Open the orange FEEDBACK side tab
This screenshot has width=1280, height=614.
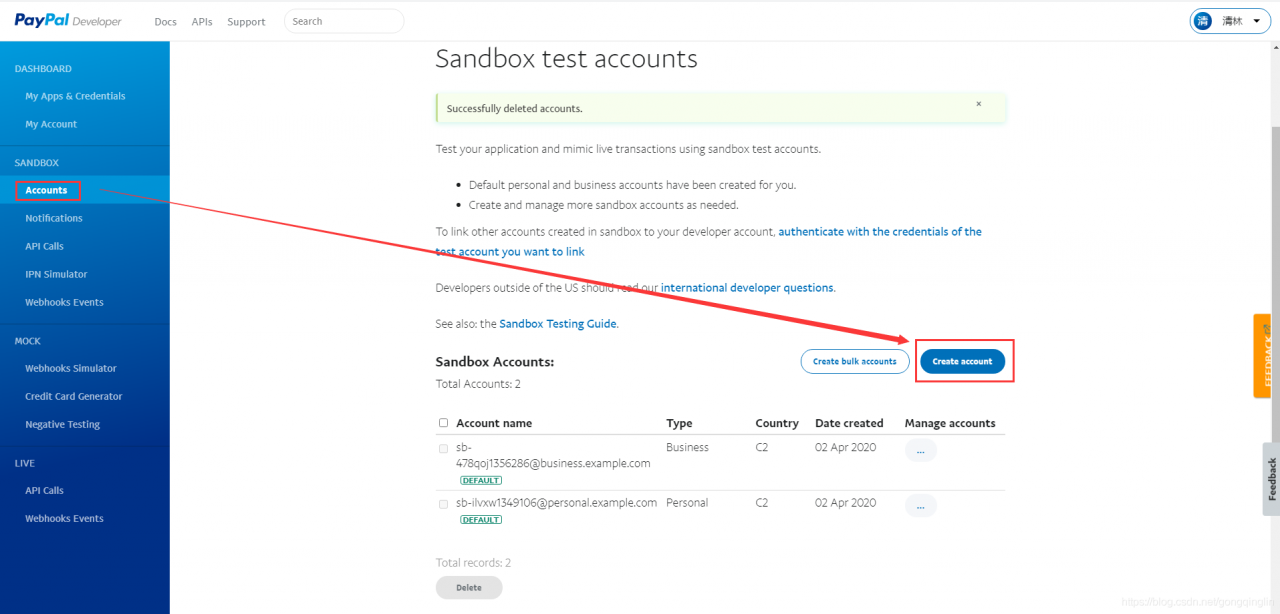[x=1262, y=356]
